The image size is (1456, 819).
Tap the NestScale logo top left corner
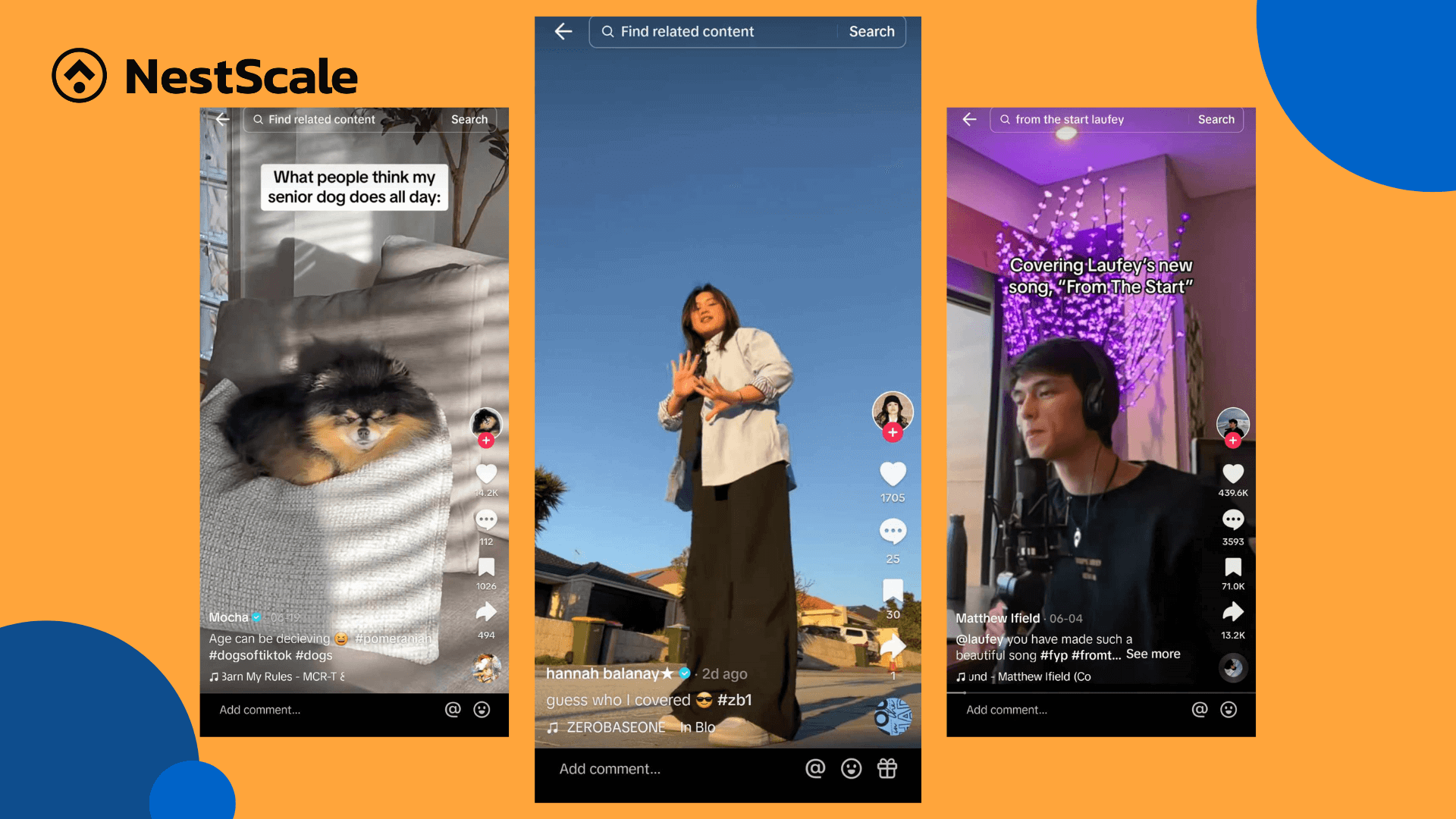(200, 76)
